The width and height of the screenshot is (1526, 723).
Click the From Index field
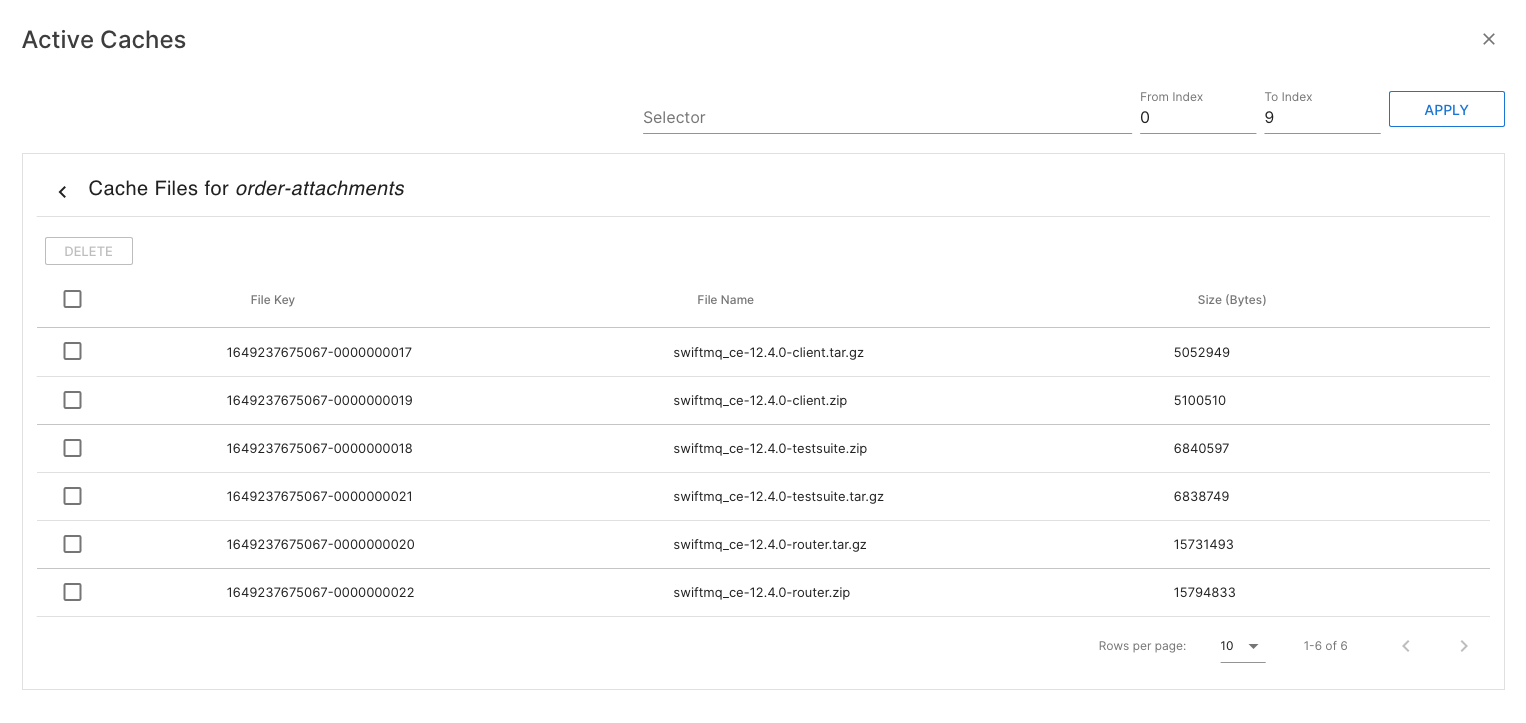click(x=1196, y=118)
